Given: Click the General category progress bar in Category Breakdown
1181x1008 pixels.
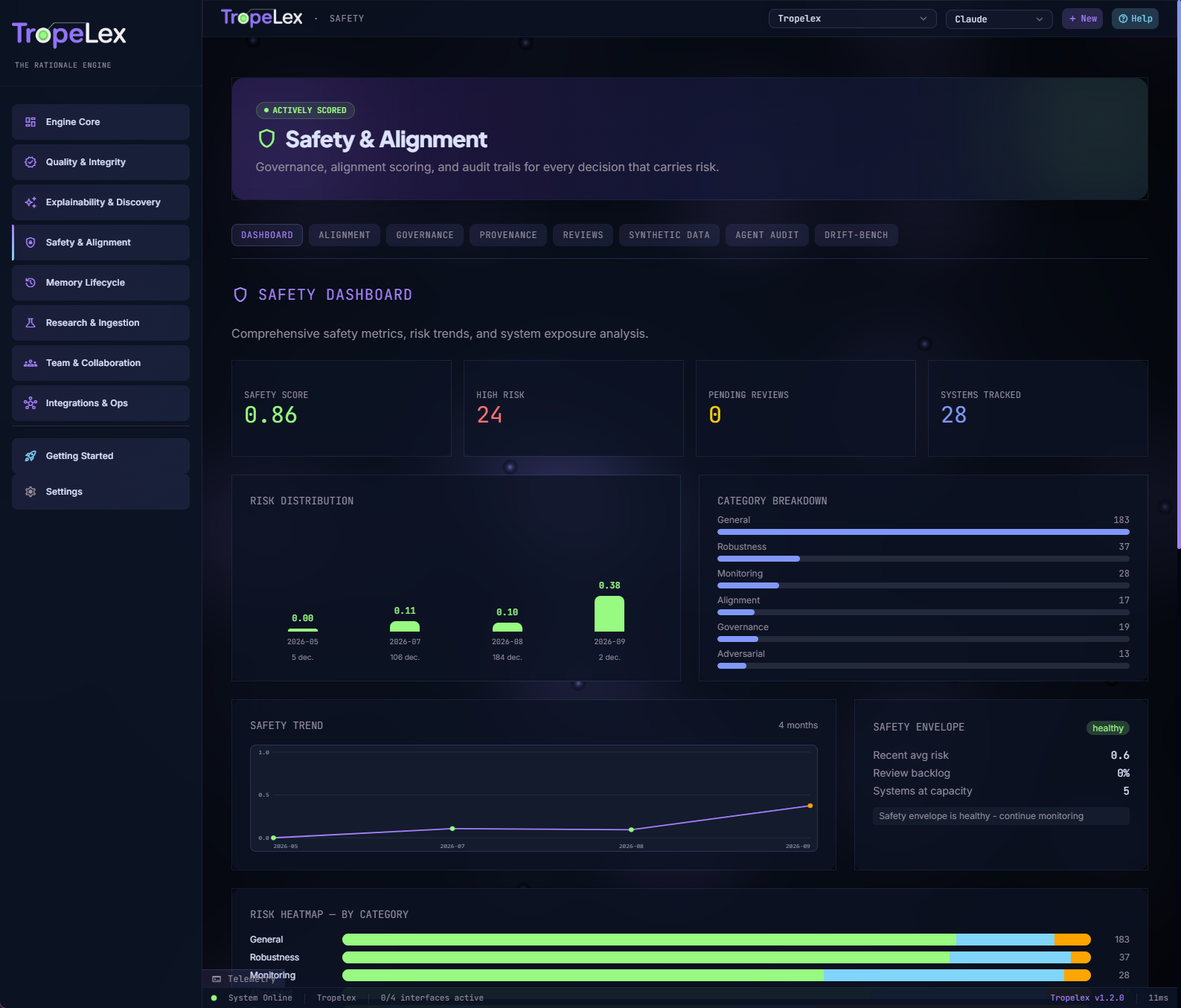Looking at the screenshot, I should tap(923, 532).
